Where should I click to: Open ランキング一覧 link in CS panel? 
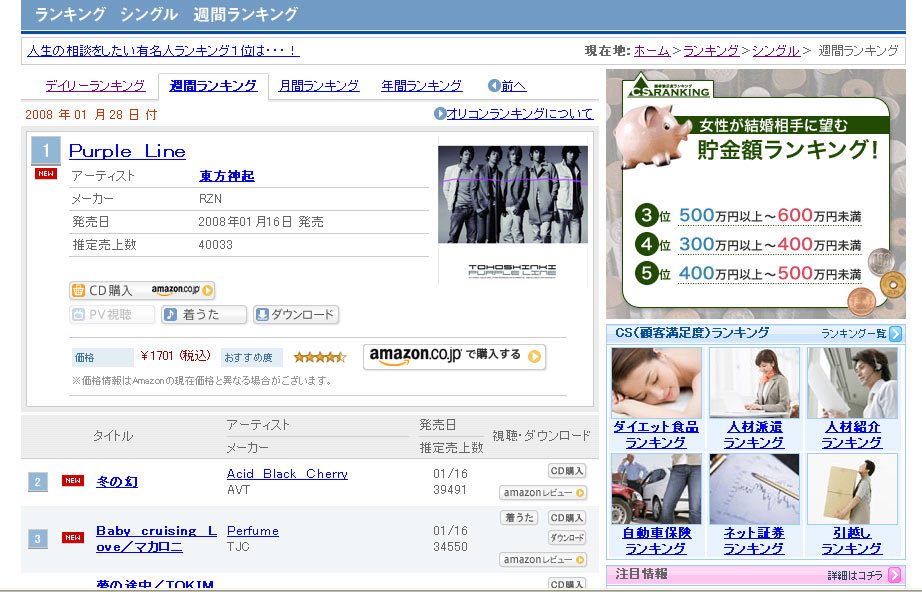(x=853, y=333)
